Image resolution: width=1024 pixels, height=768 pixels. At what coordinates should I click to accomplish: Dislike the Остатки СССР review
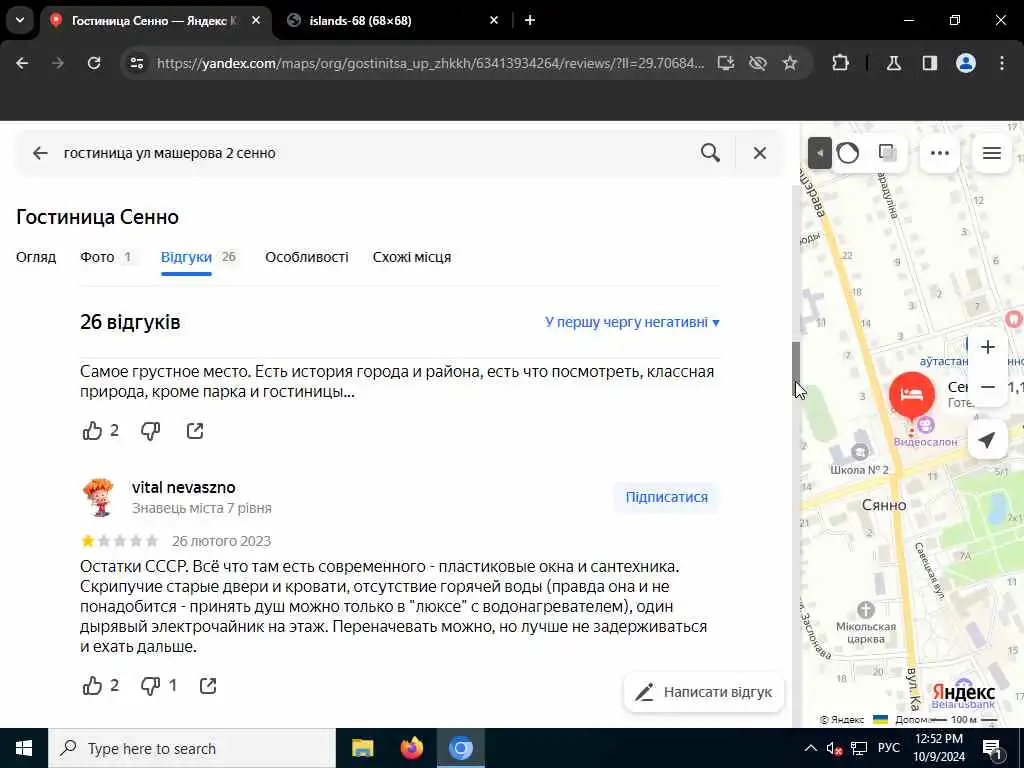tap(151, 686)
